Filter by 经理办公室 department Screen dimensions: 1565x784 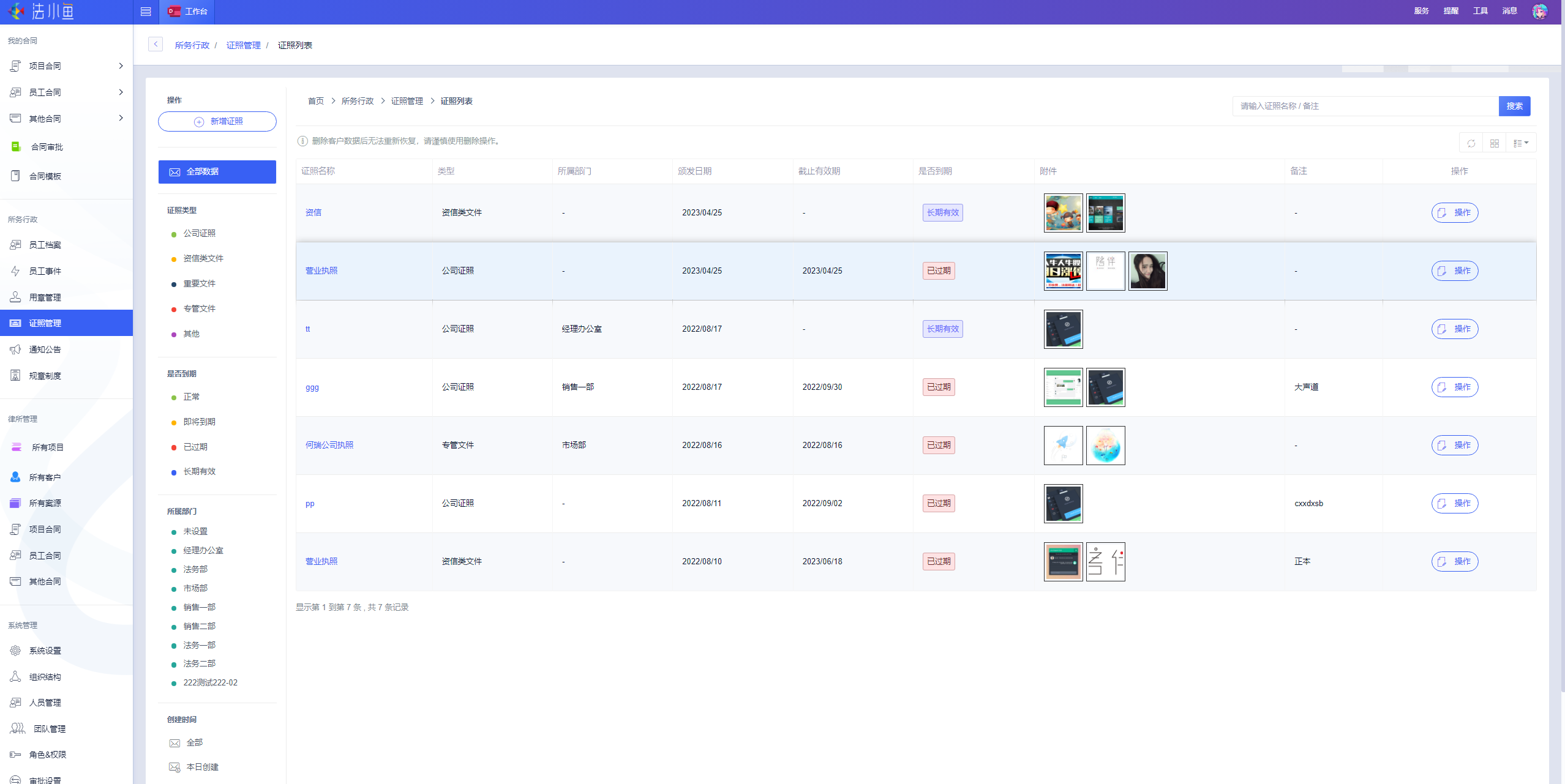[x=203, y=550]
